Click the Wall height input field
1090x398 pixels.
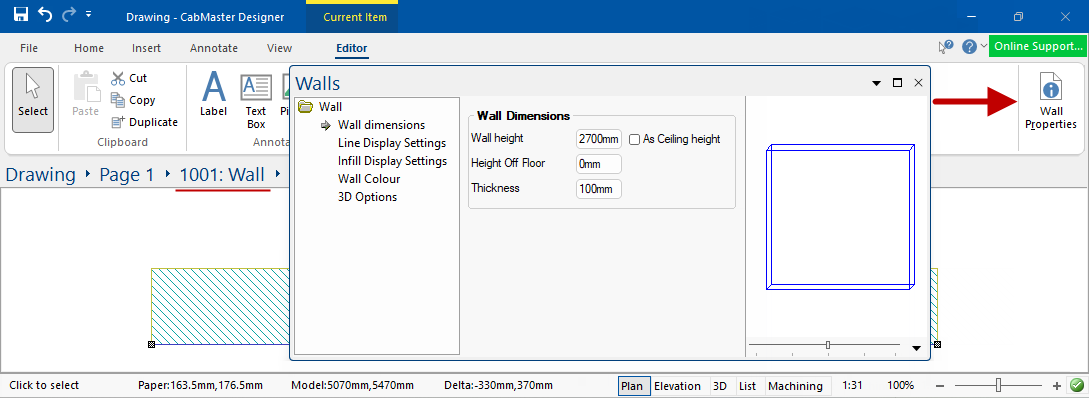pyautogui.click(x=599, y=139)
